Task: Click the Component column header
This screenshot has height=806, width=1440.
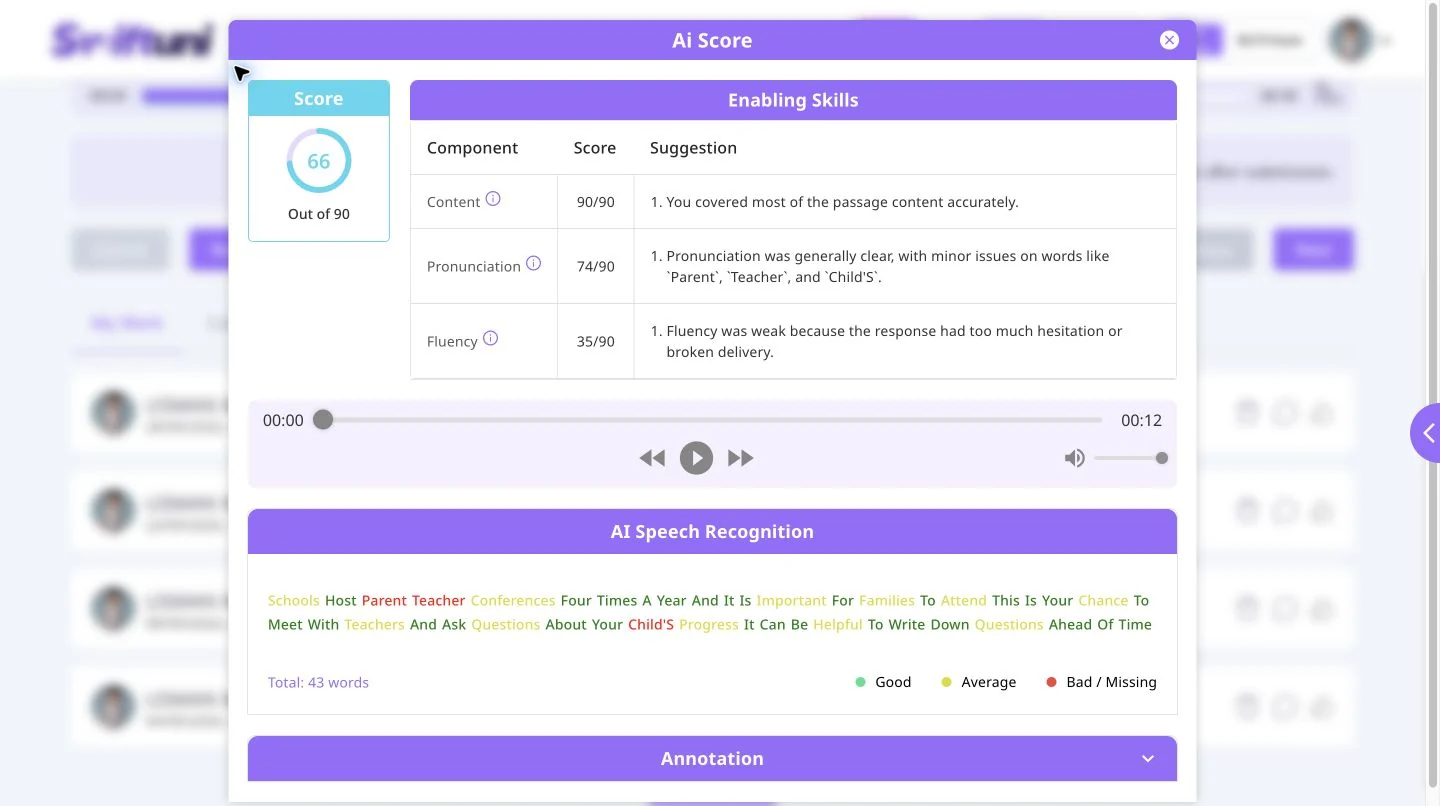Action: coord(472,148)
